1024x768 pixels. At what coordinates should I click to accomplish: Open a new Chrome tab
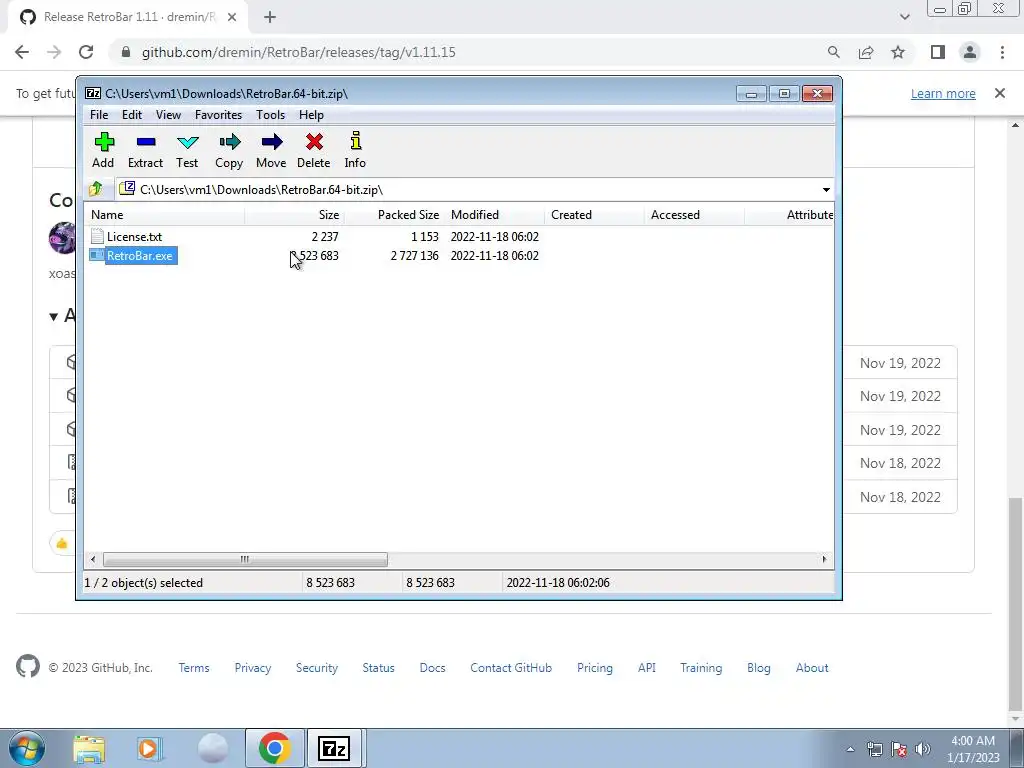tap(270, 18)
